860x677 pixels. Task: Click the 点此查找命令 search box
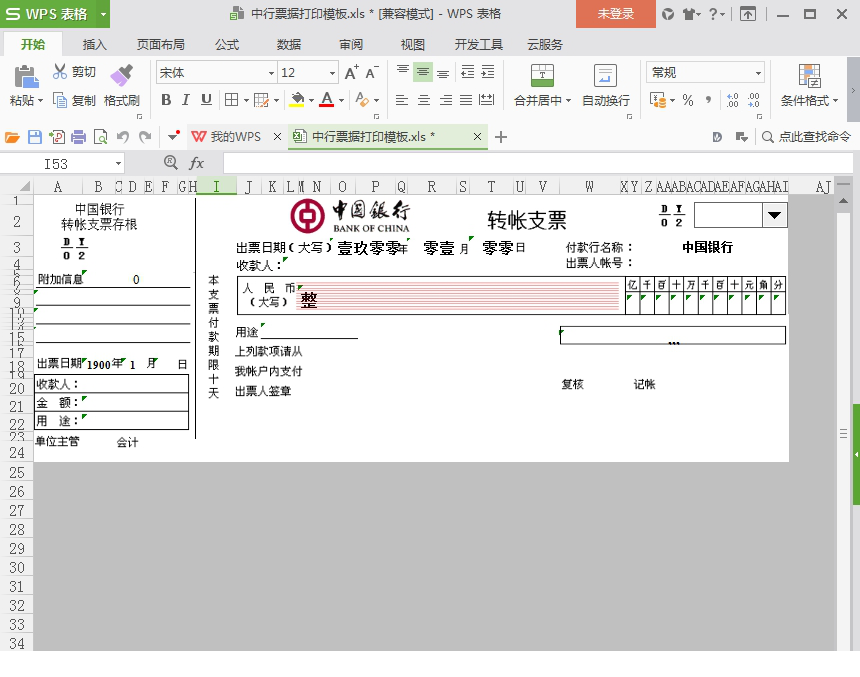pos(807,137)
